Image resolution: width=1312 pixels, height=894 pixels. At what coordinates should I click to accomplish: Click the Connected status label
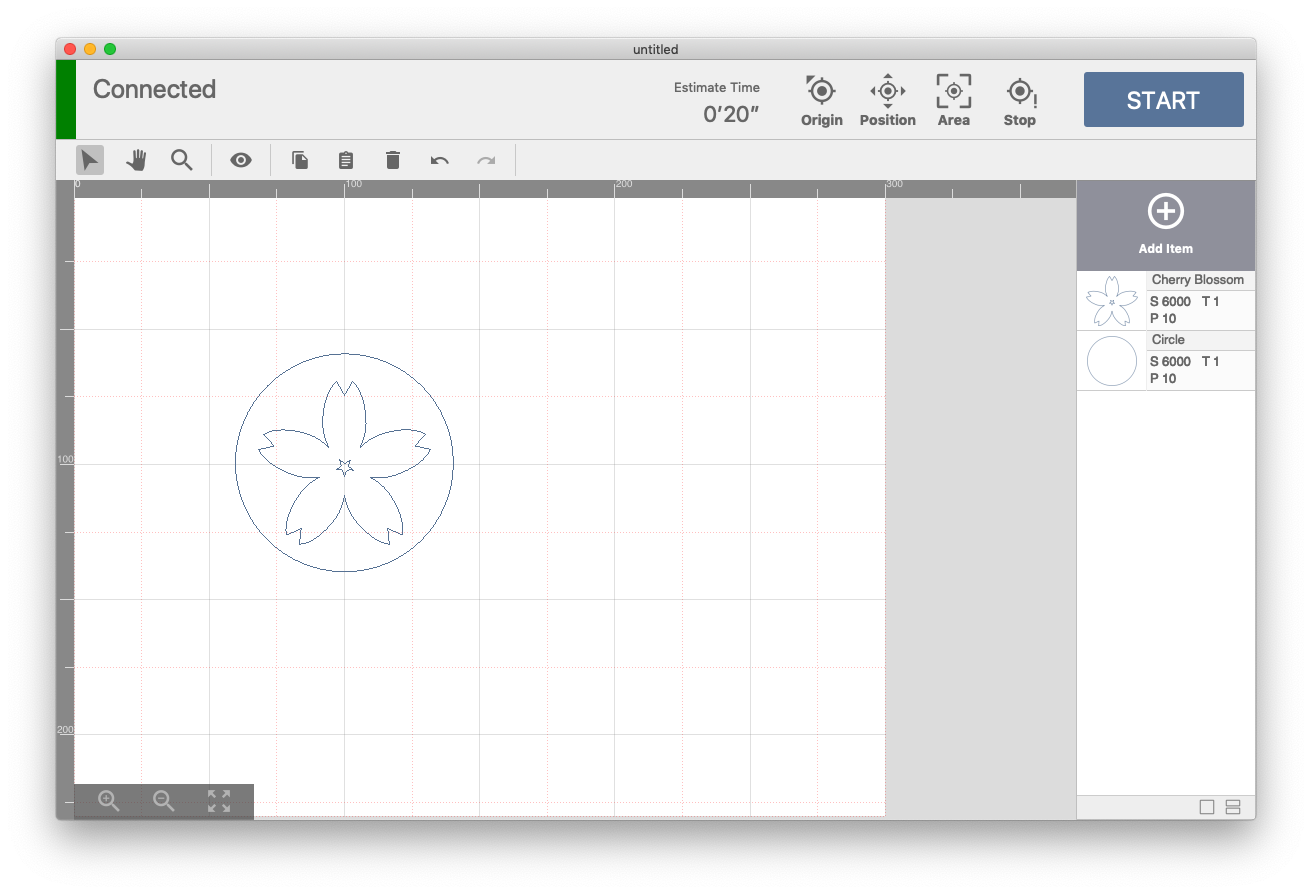coord(154,89)
